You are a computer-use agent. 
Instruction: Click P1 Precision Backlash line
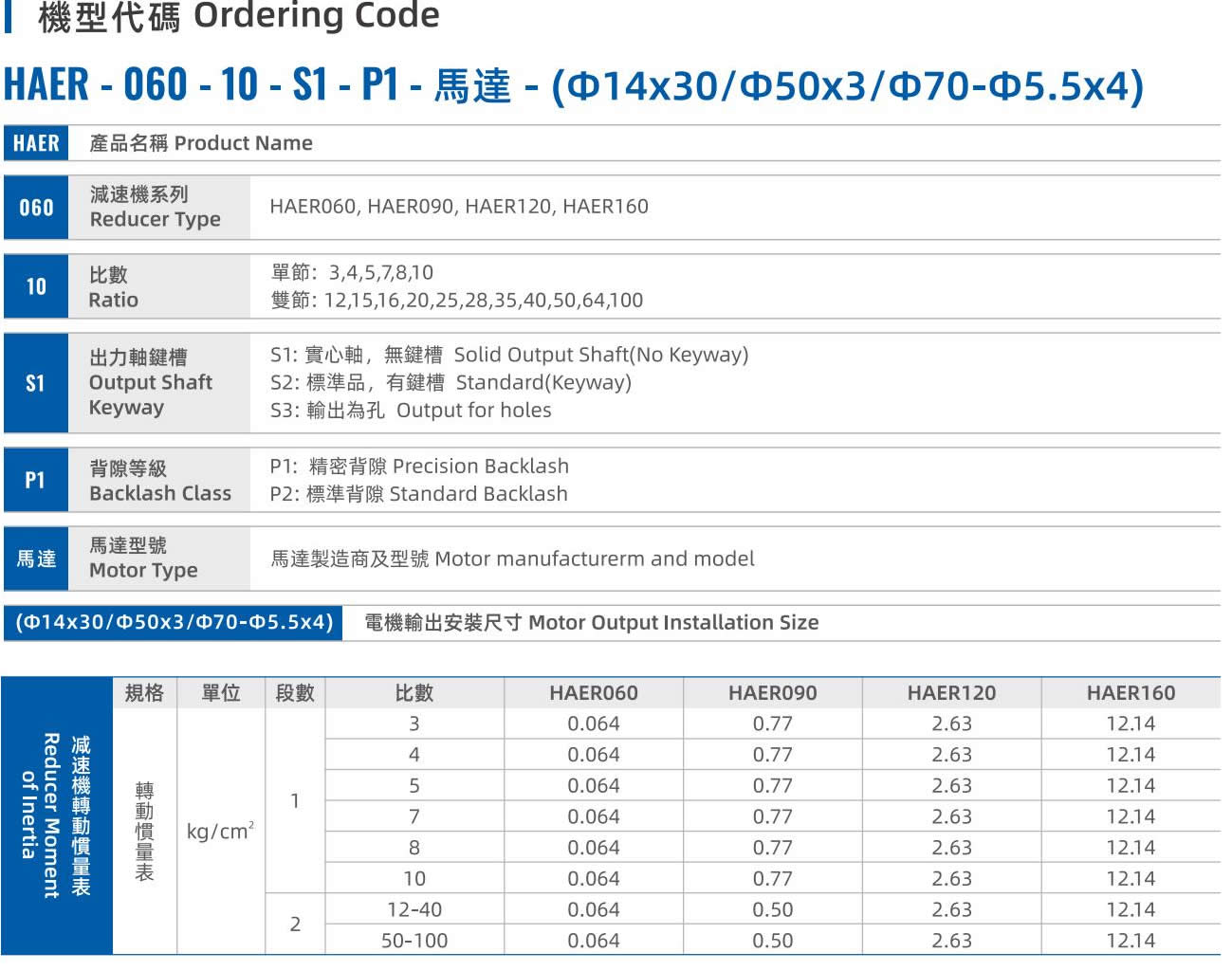(x=419, y=467)
